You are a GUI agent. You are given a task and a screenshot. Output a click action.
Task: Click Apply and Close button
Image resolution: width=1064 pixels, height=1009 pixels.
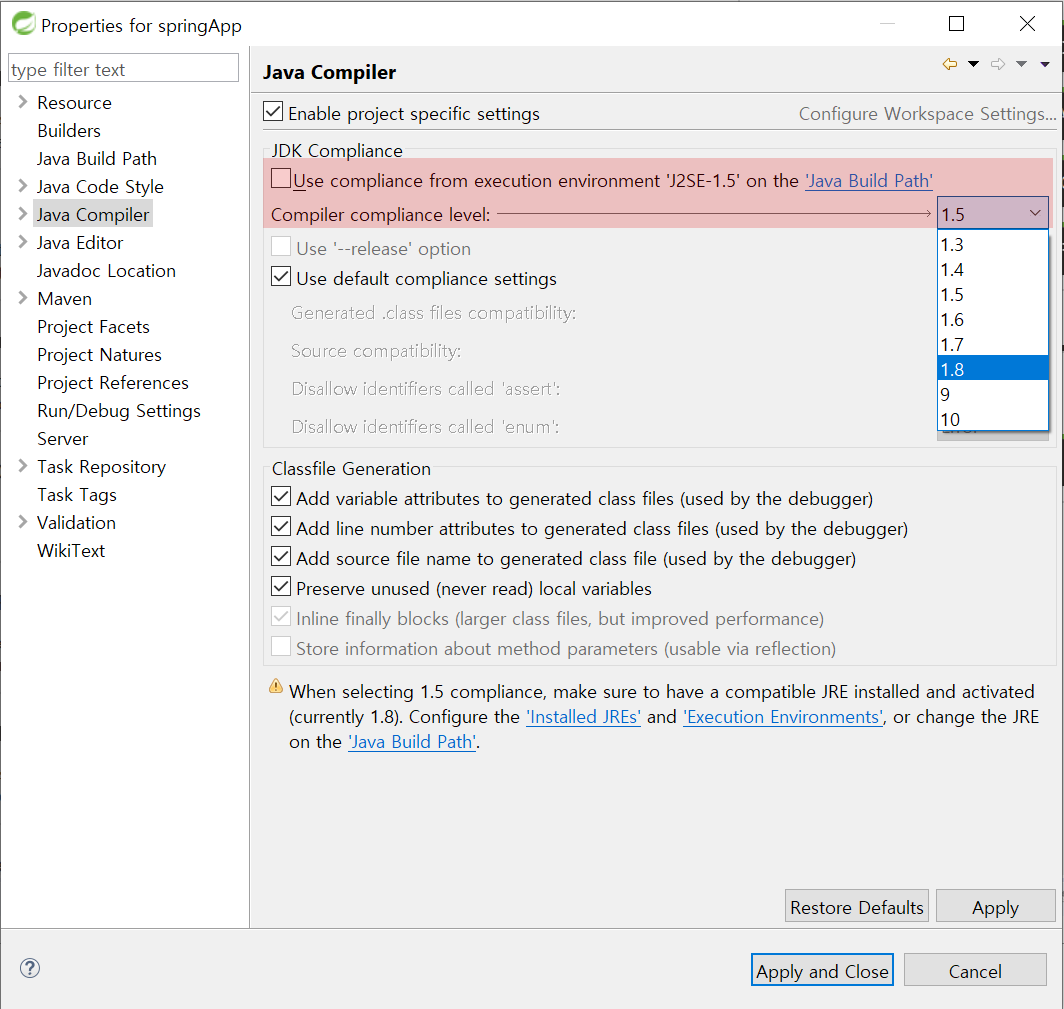[822, 970]
